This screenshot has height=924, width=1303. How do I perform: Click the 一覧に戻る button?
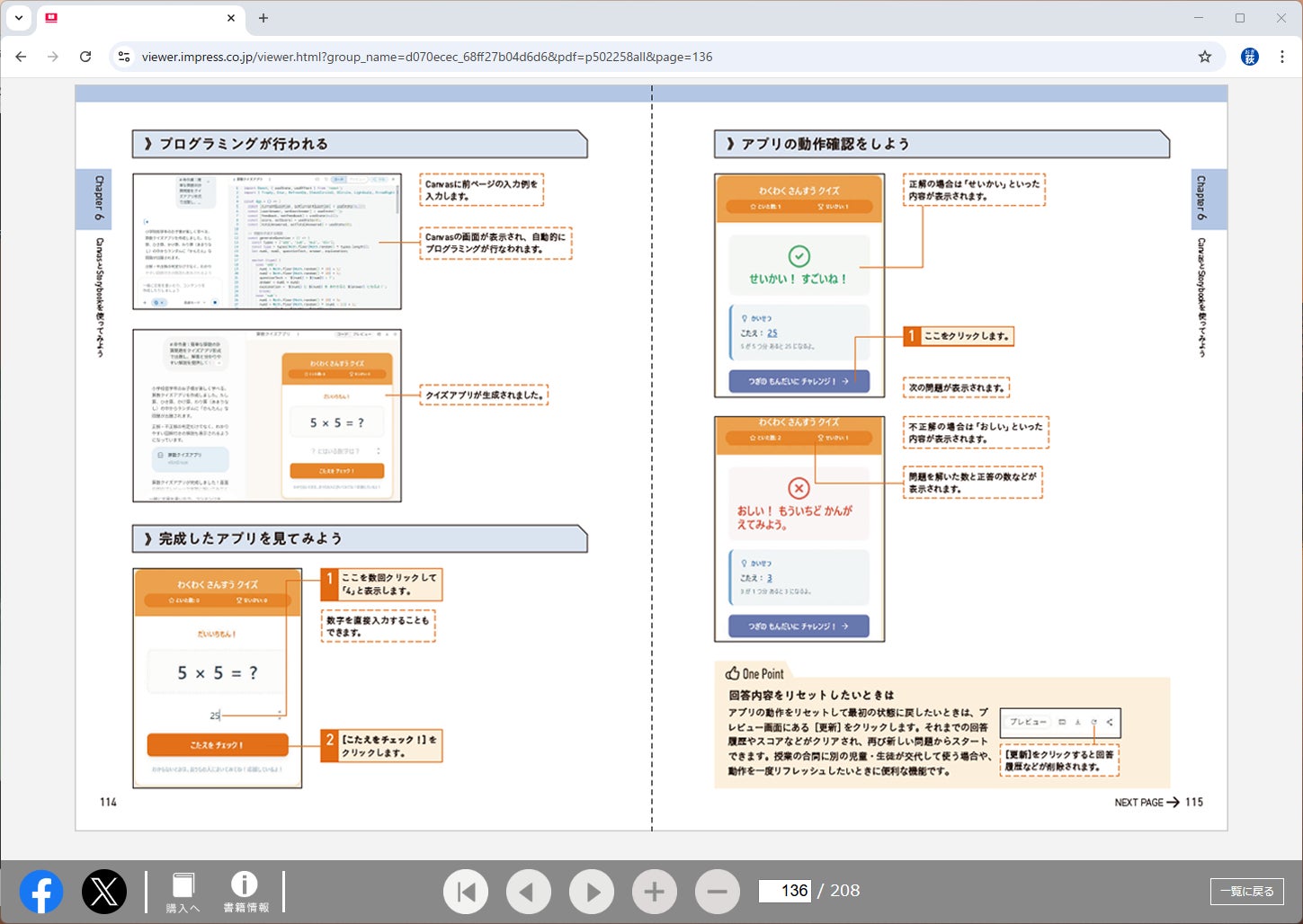point(1247,891)
